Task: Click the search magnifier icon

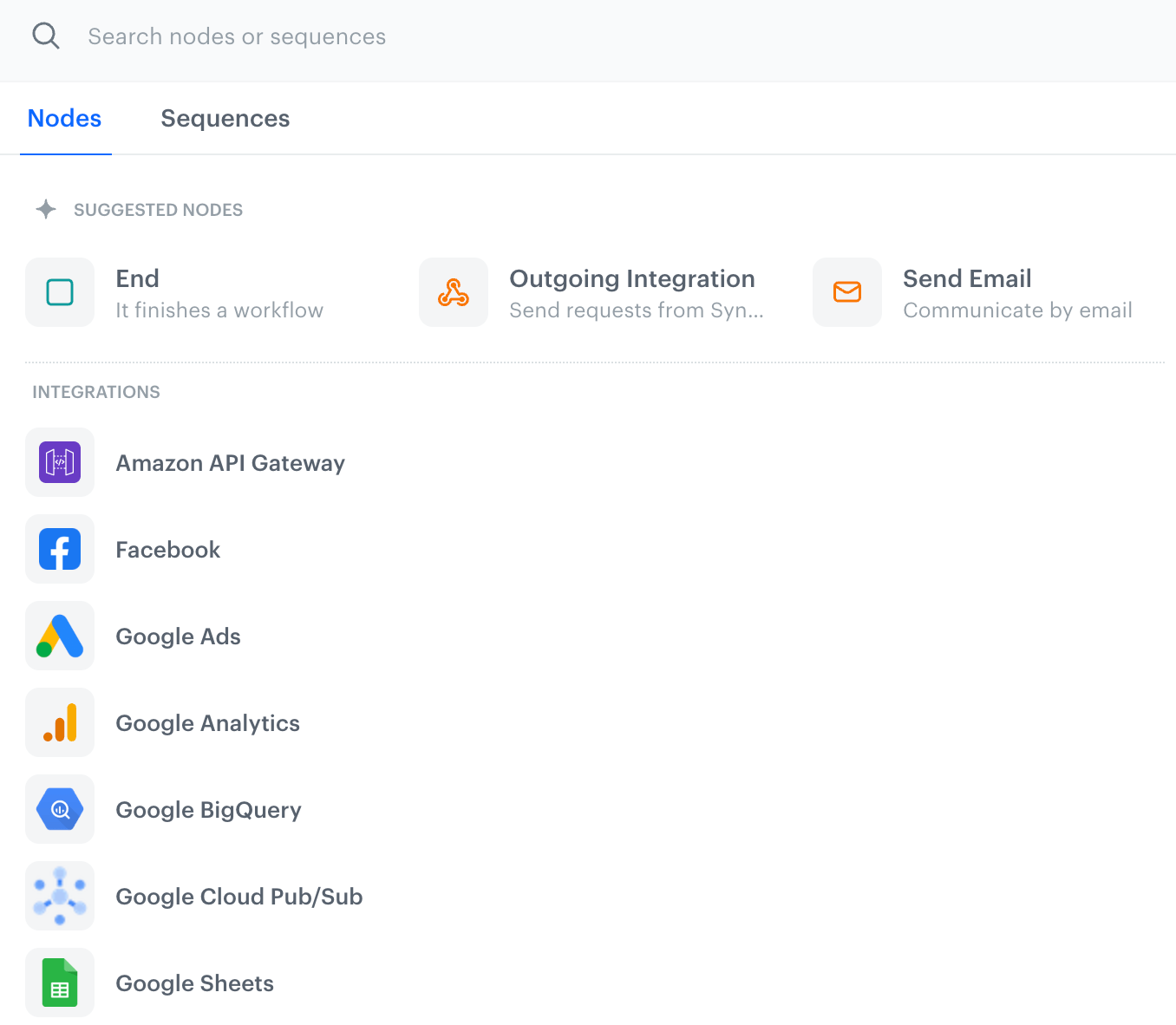Action: 46,36
